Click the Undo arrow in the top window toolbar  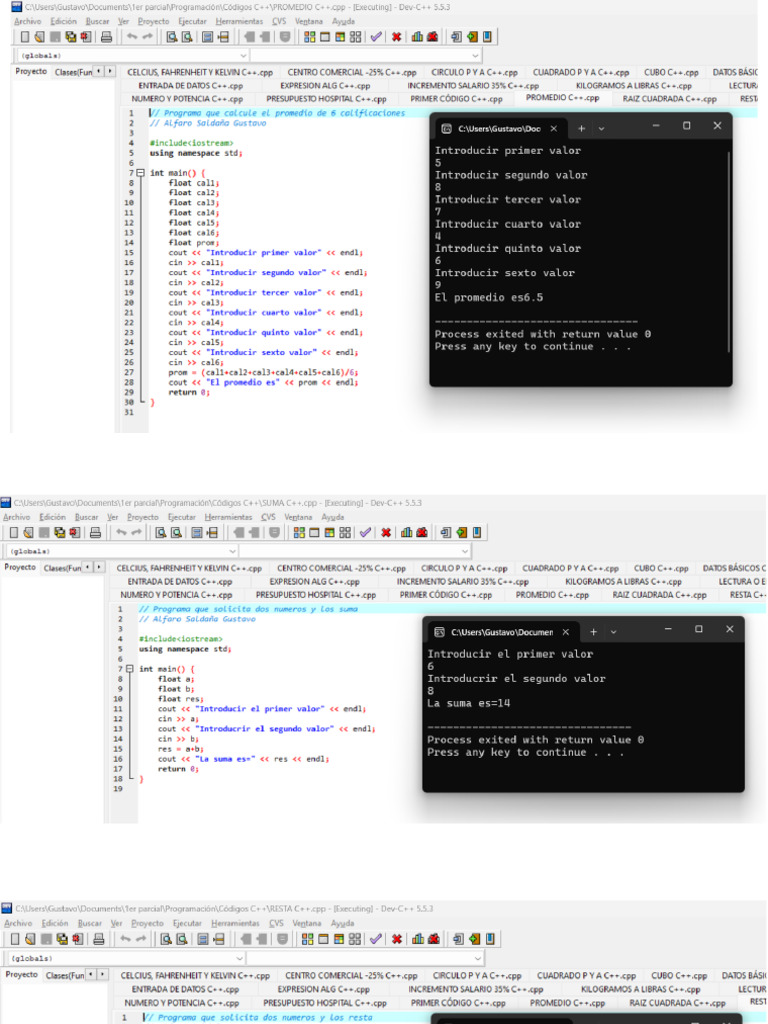[x=131, y=37]
